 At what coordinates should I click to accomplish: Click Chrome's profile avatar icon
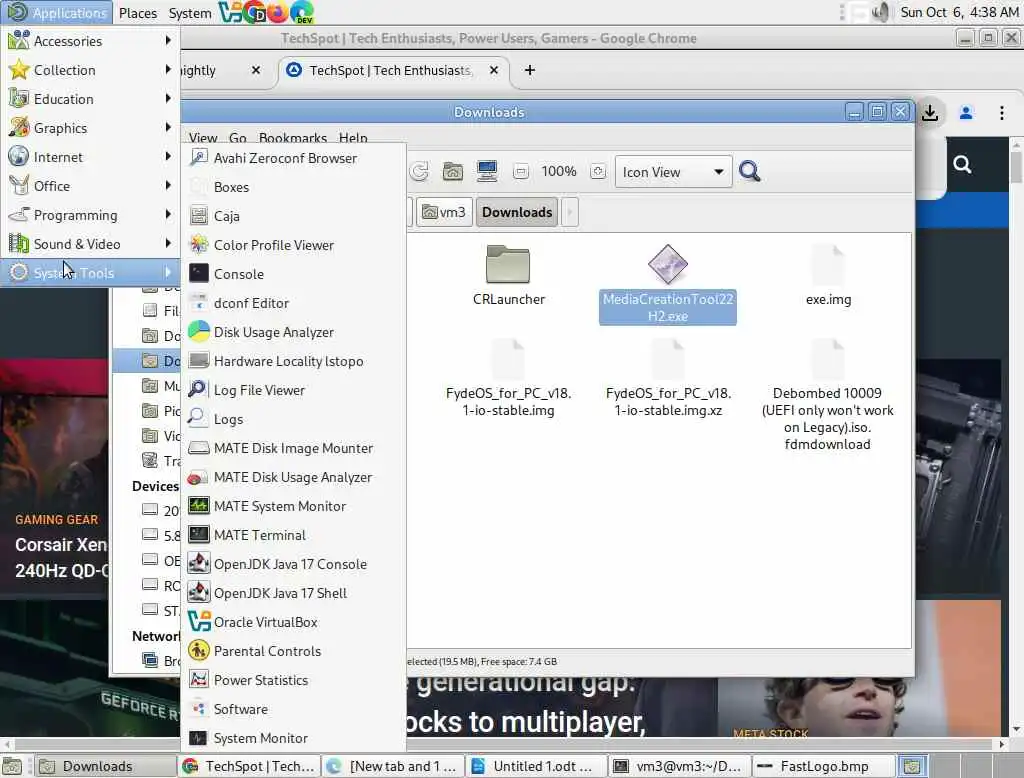966,113
